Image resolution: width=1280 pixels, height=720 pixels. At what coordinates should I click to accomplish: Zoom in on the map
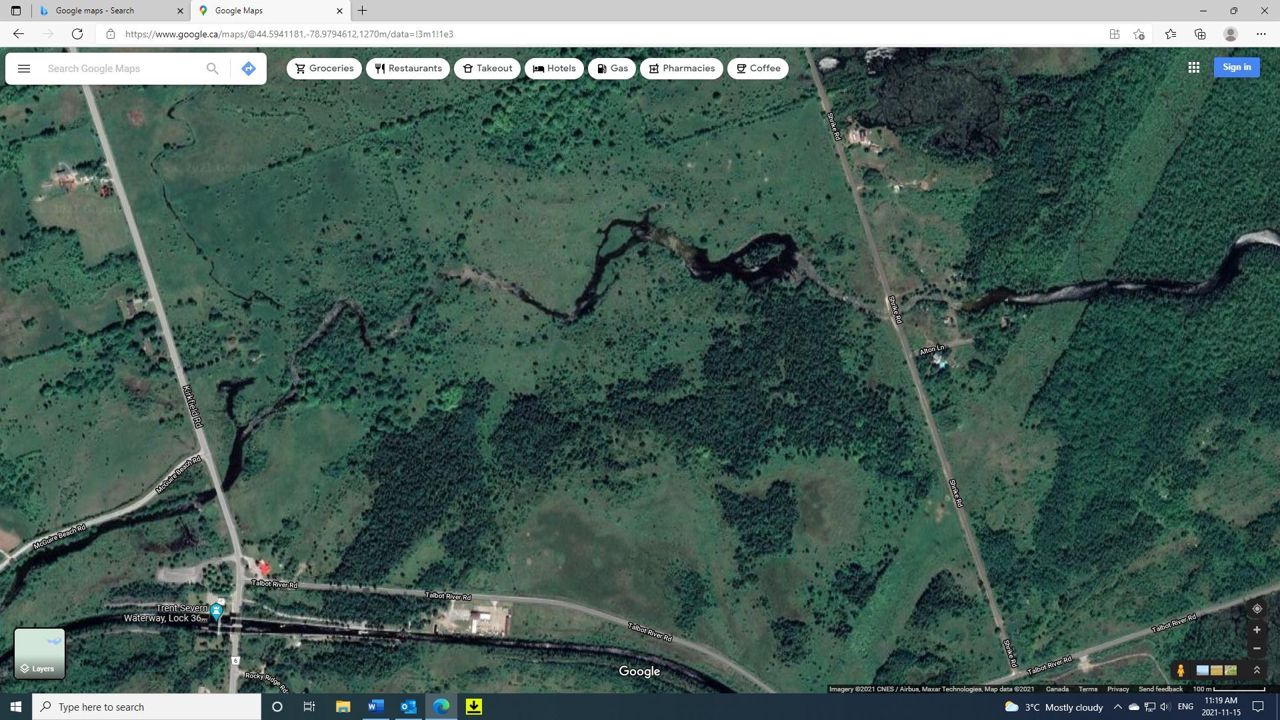click(1257, 630)
